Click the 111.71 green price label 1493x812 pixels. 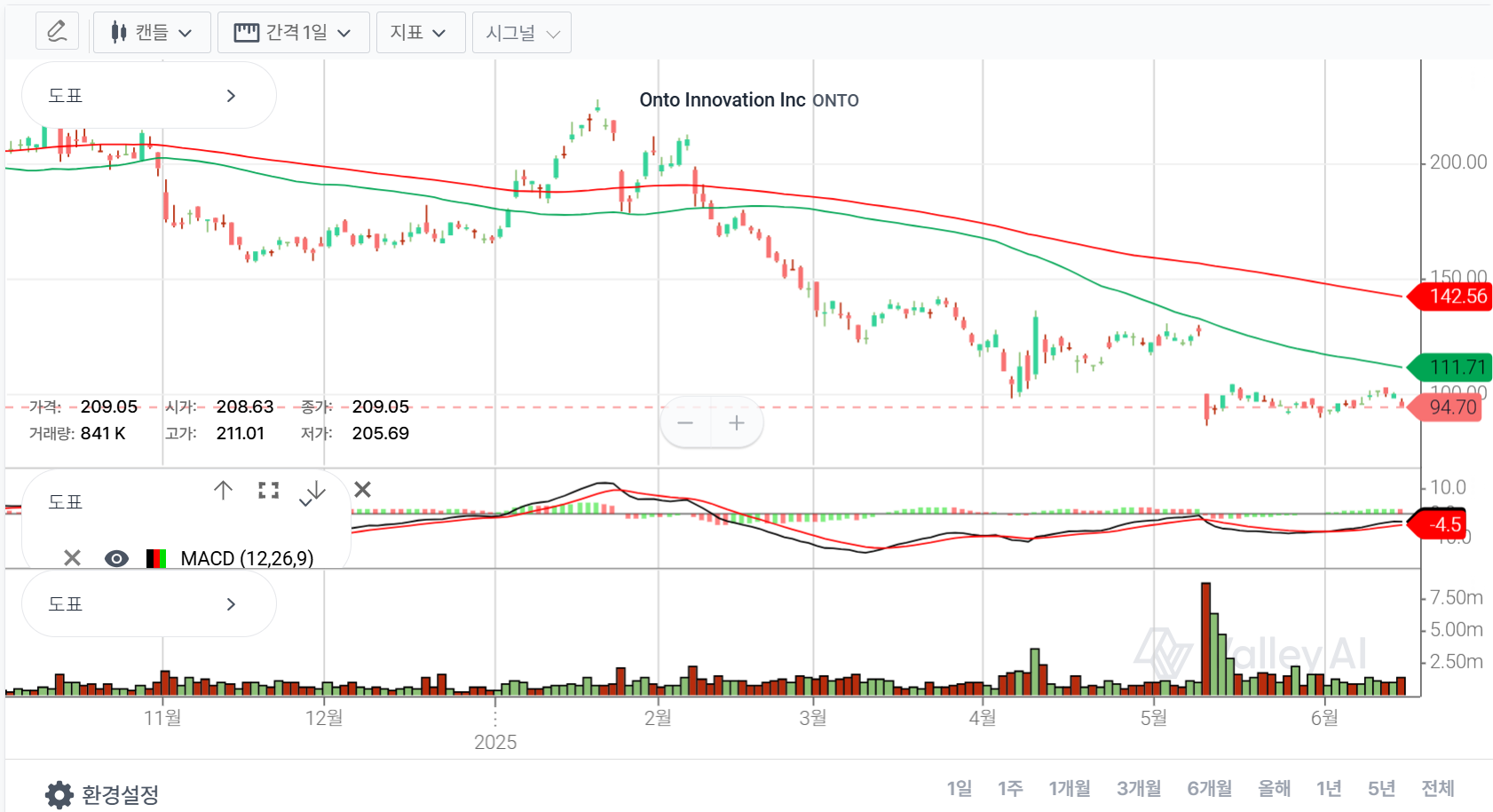point(1450,367)
